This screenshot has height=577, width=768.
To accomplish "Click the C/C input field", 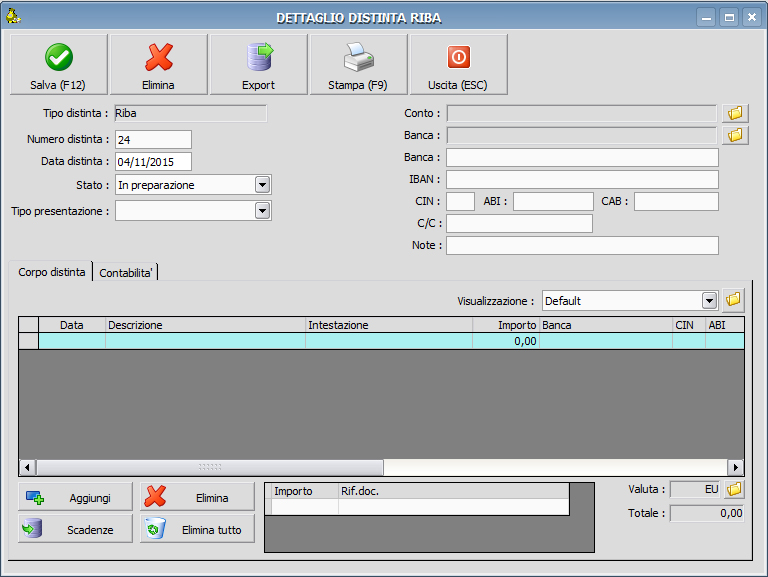I will 519,223.
